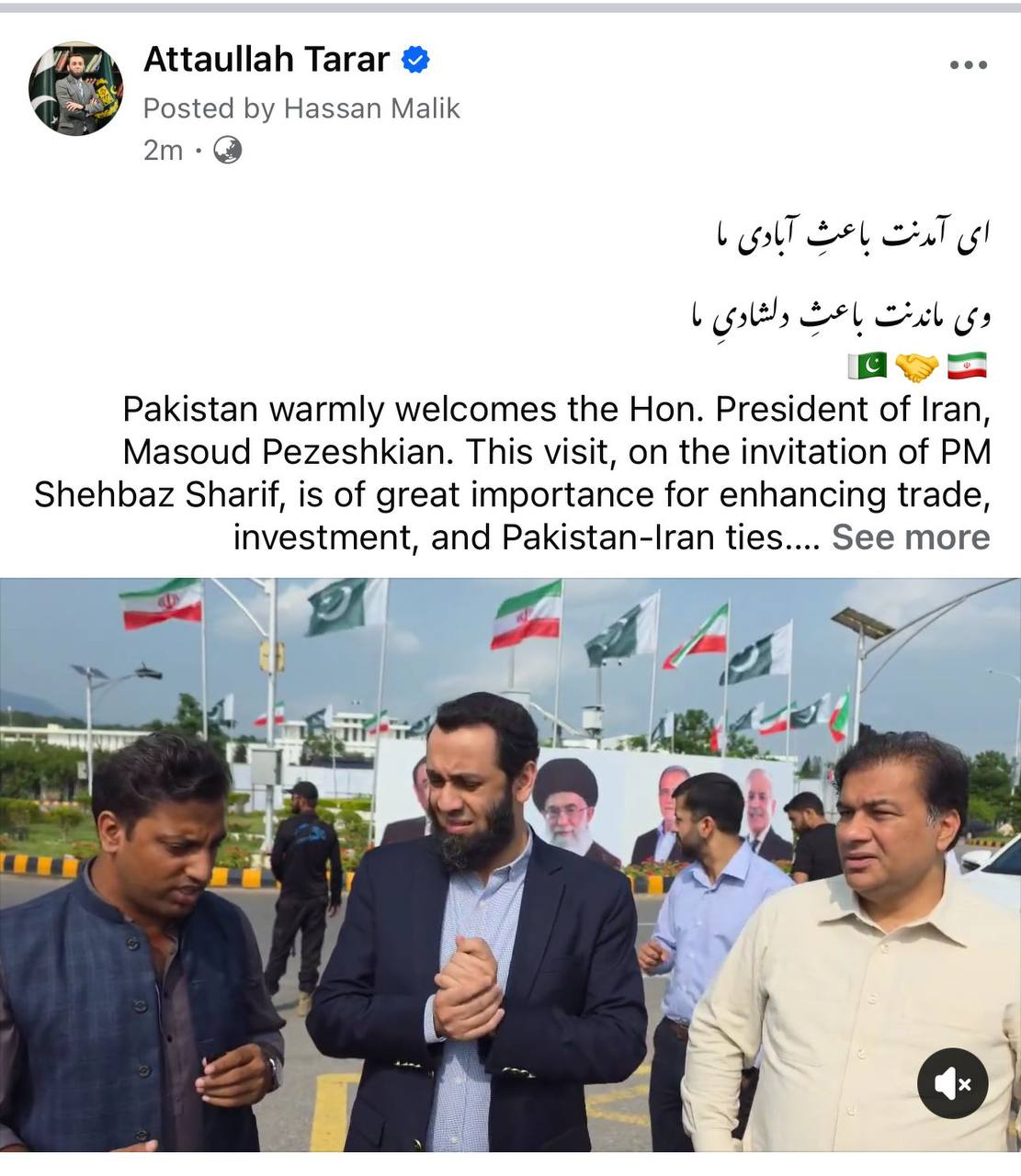Viewport: 1021px width, 1176px height.
Task: Unmute the video with the speaker icon
Action: pyautogui.click(x=952, y=1083)
